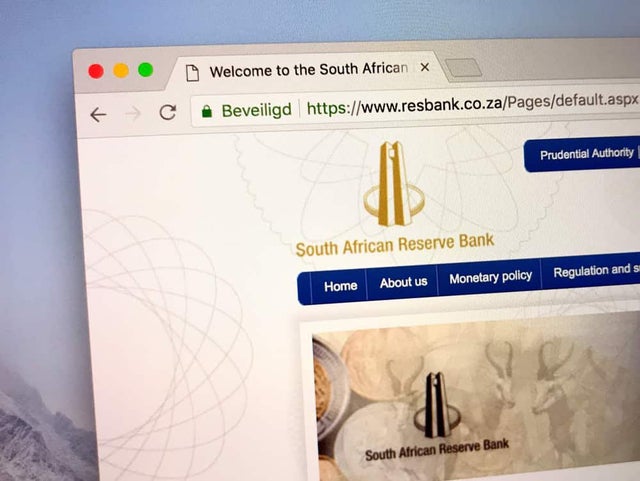Click the green padlock security icon
Viewport: 640px width, 481px height.
tap(207, 111)
